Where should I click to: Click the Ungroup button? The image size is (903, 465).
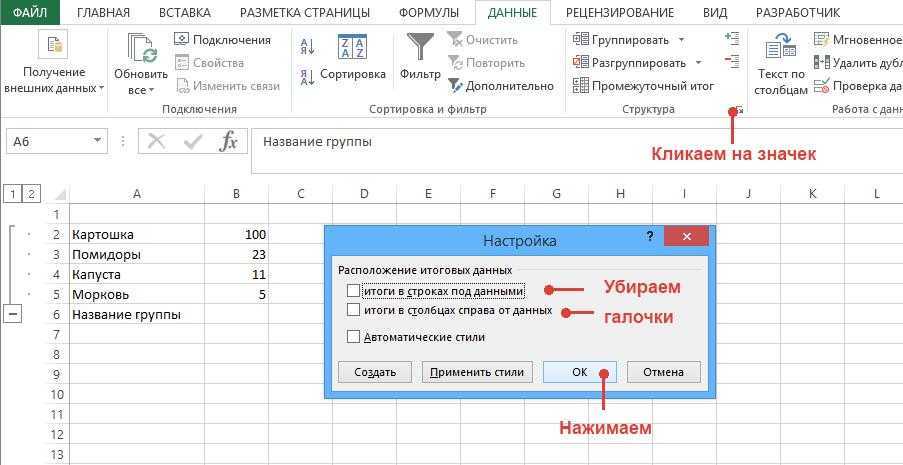[629, 63]
